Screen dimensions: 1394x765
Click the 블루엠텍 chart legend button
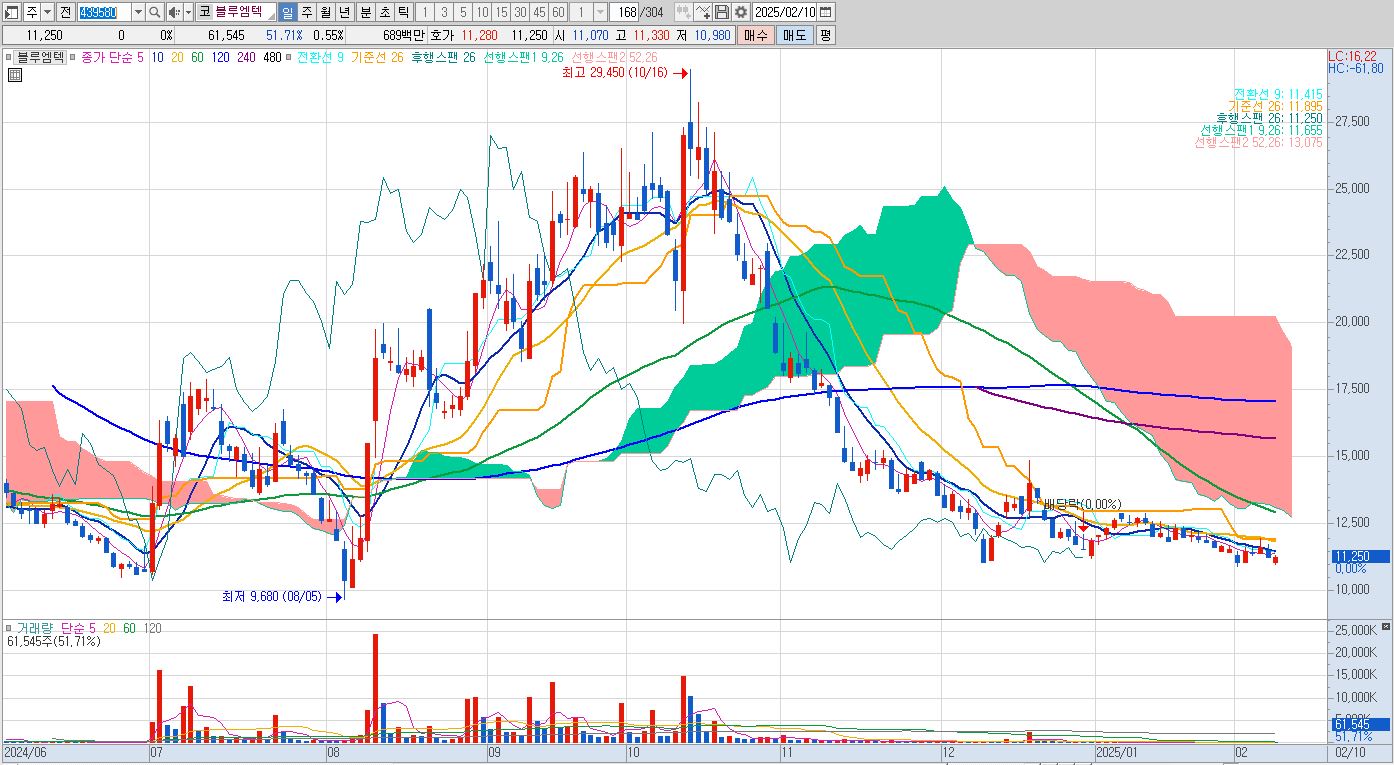coord(41,58)
